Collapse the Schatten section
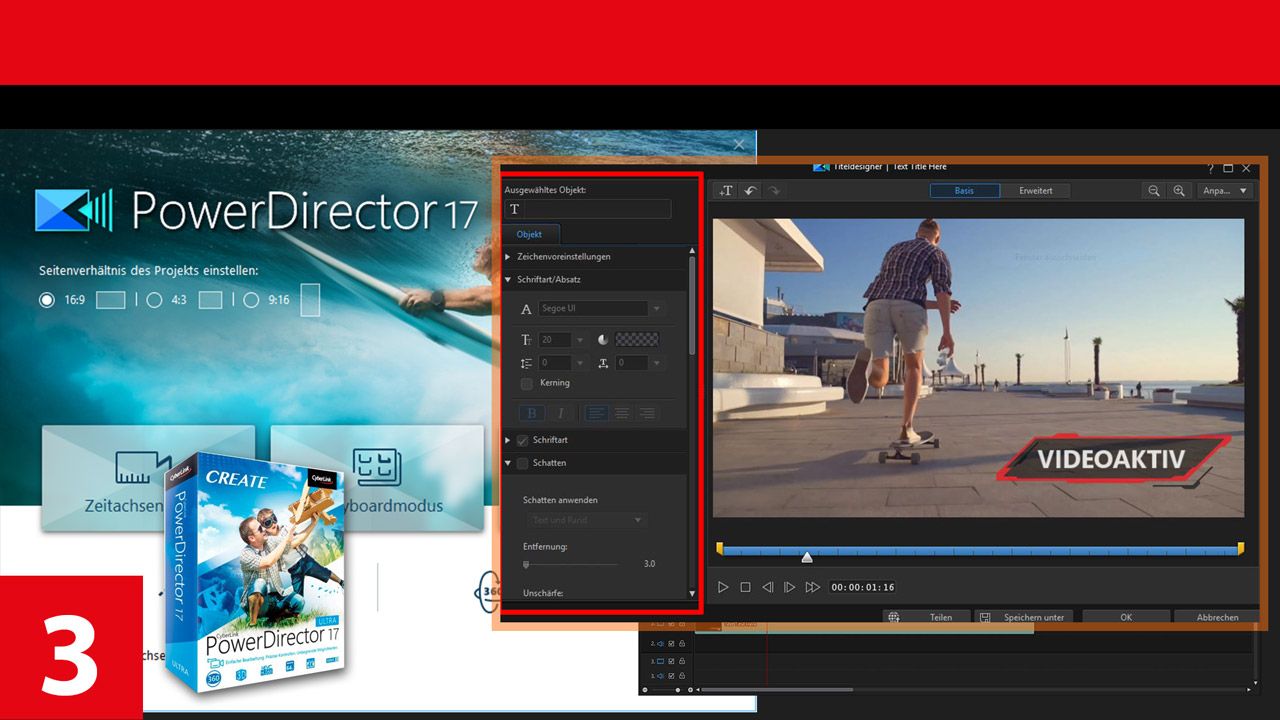This screenshot has width=1280, height=720. click(x=507, y=462)
